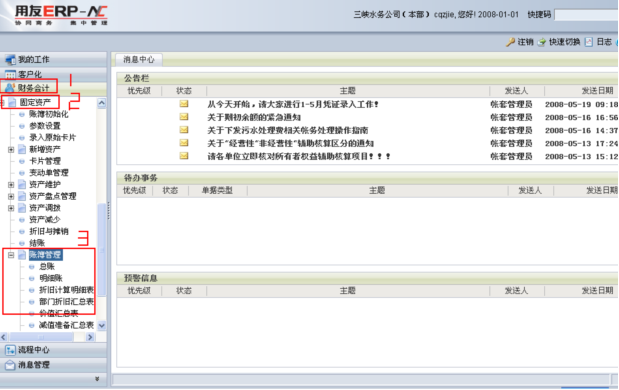Click the 账簿管理 folder icon

point(22,255)
